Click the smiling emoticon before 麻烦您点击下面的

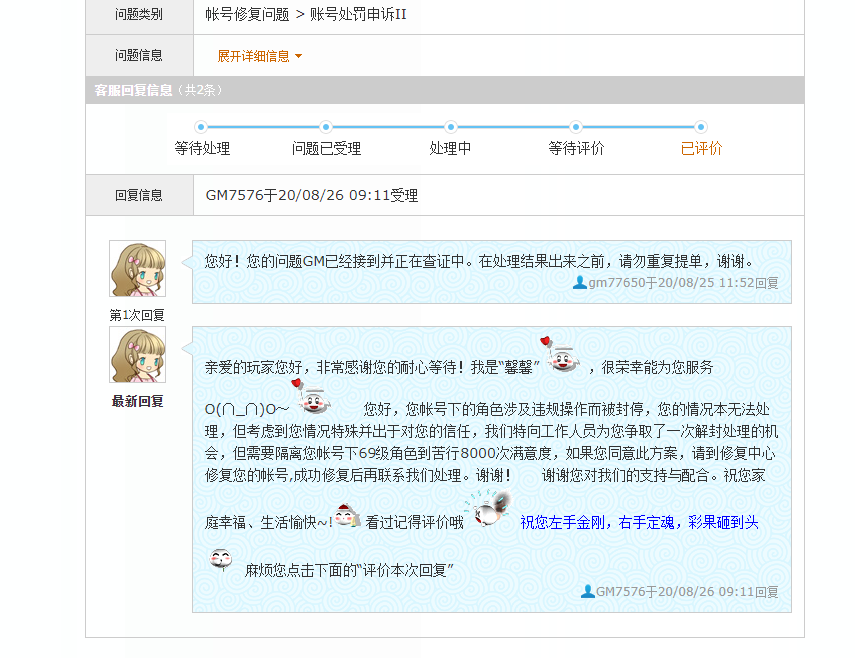[x=221, y=559]
